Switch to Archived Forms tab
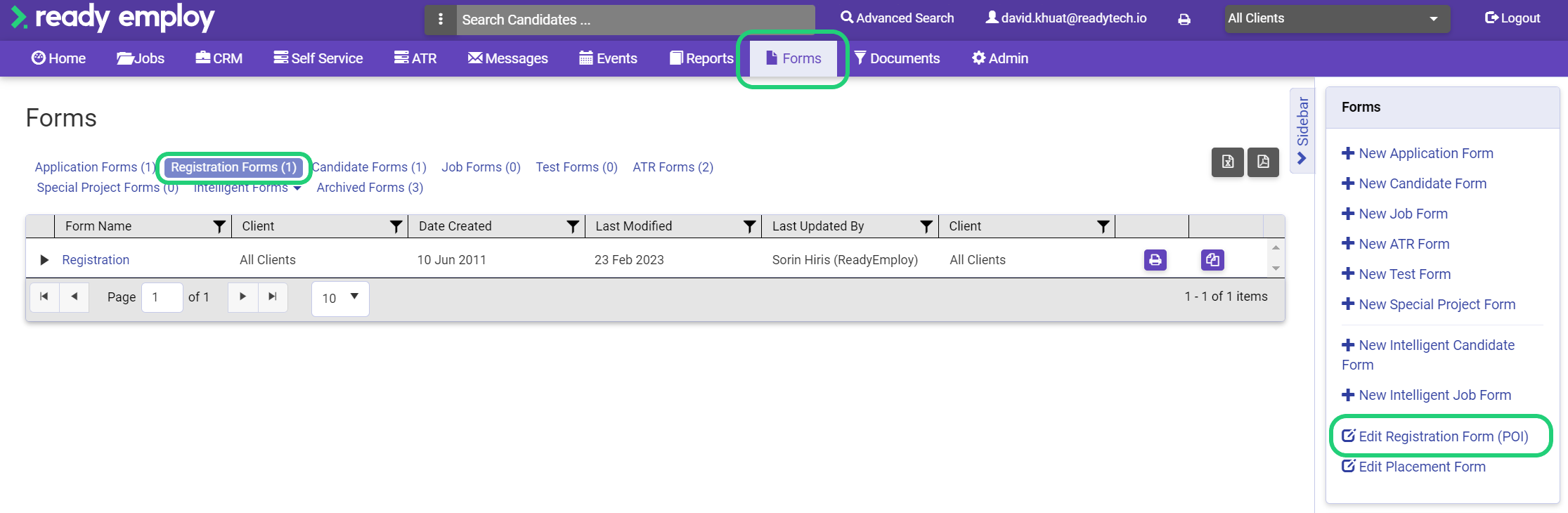Viewport: 1568px width, 513px height. point(370,188)
